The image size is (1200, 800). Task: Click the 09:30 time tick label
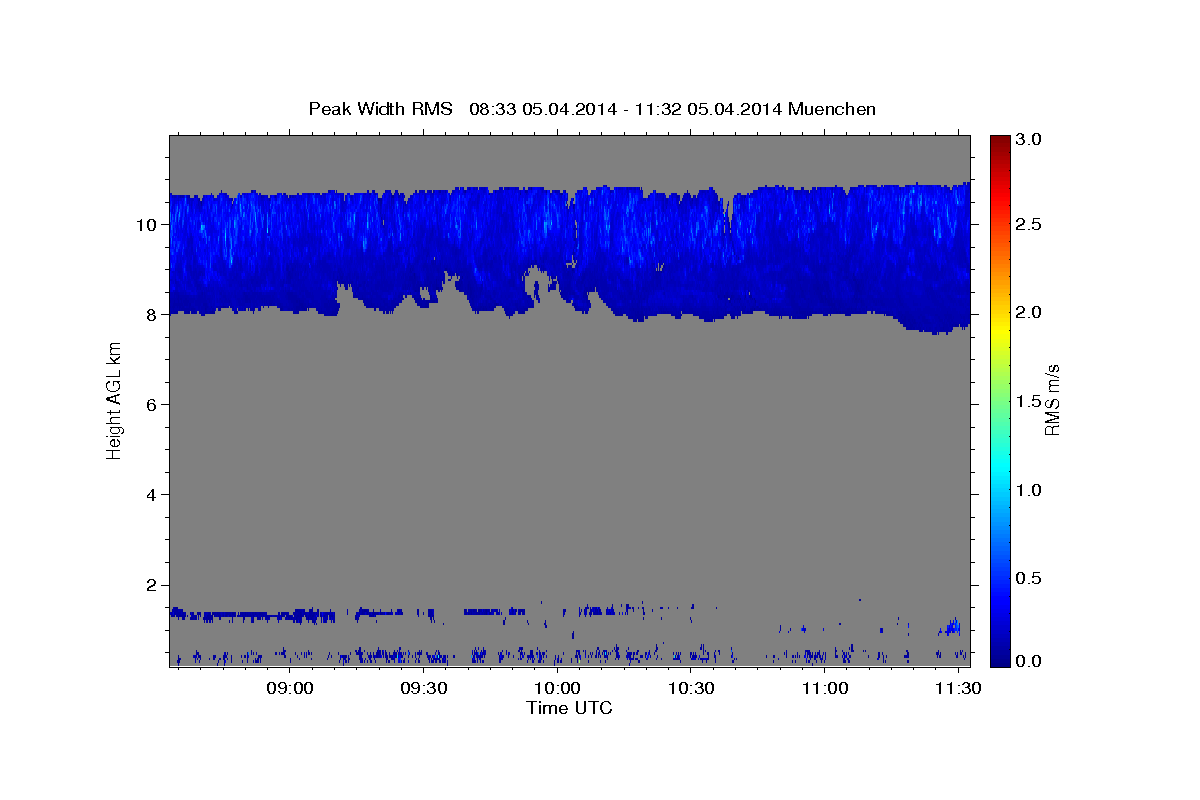tap(424, 689)
